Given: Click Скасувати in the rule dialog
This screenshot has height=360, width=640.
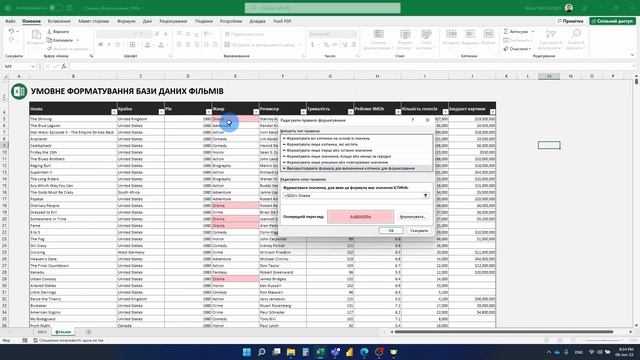Looking at the screenshot, I should [419, 230].
